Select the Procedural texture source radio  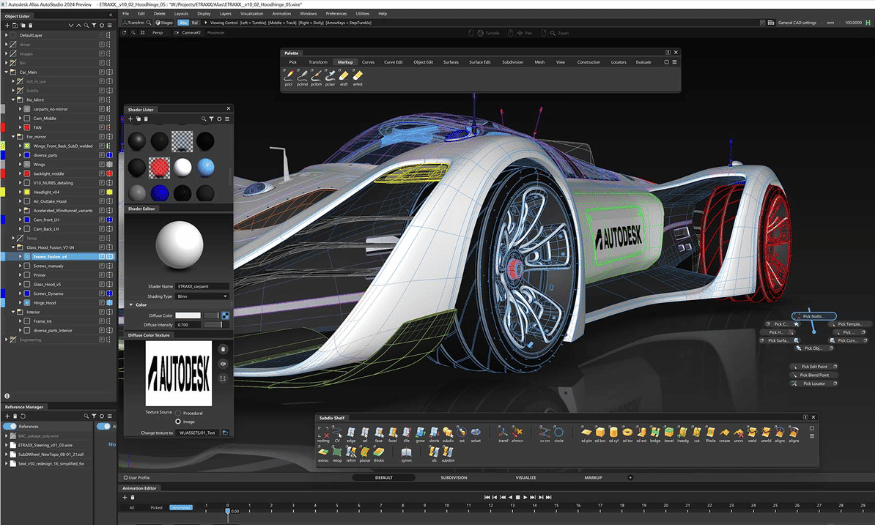pos(178,413)
